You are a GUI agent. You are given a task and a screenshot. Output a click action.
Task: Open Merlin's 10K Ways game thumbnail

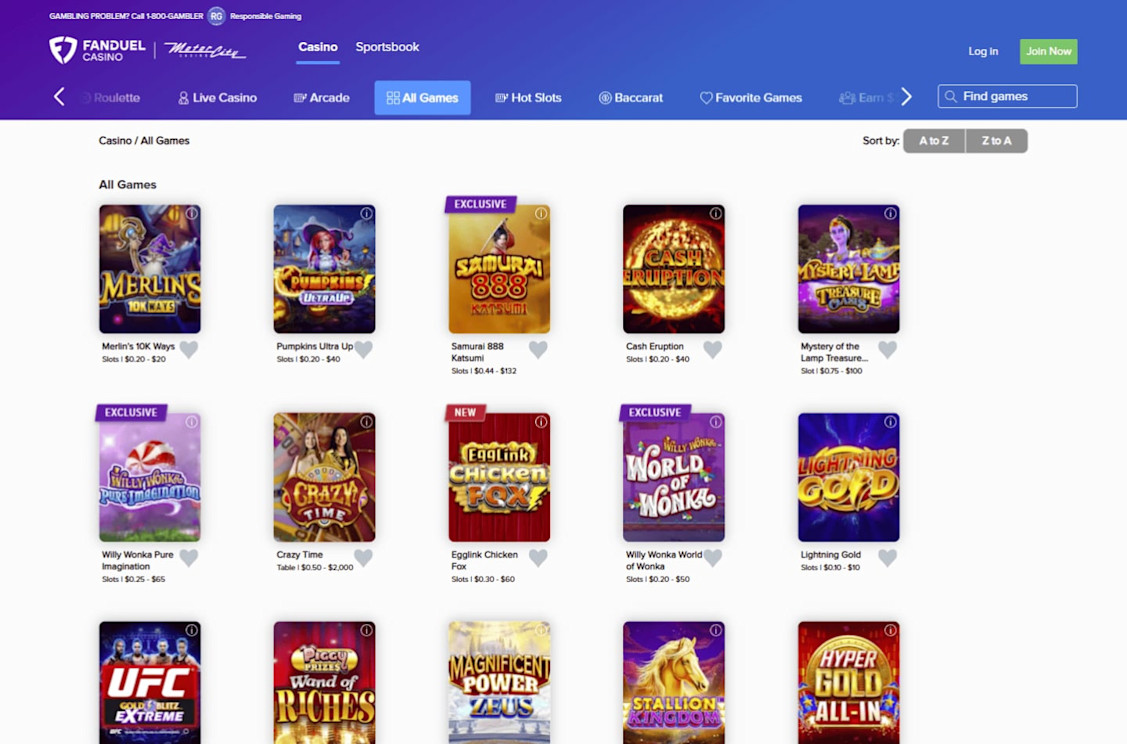[150, 269]
